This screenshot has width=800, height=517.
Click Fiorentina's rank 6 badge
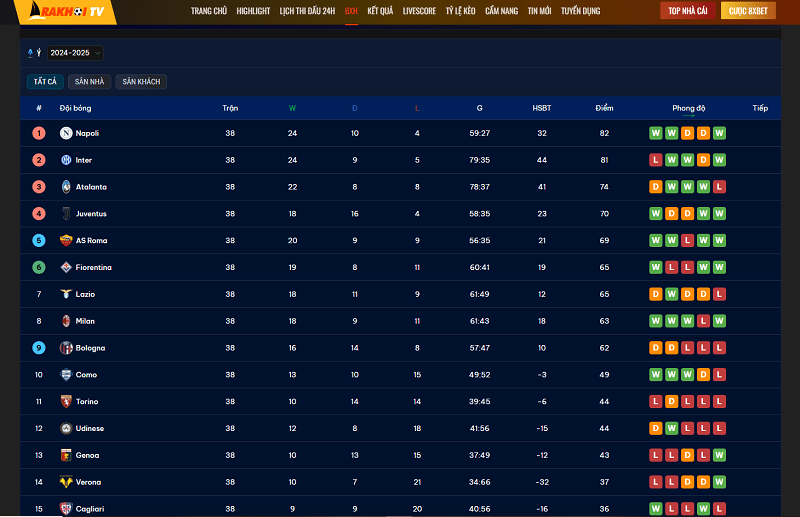coord(39,267)
